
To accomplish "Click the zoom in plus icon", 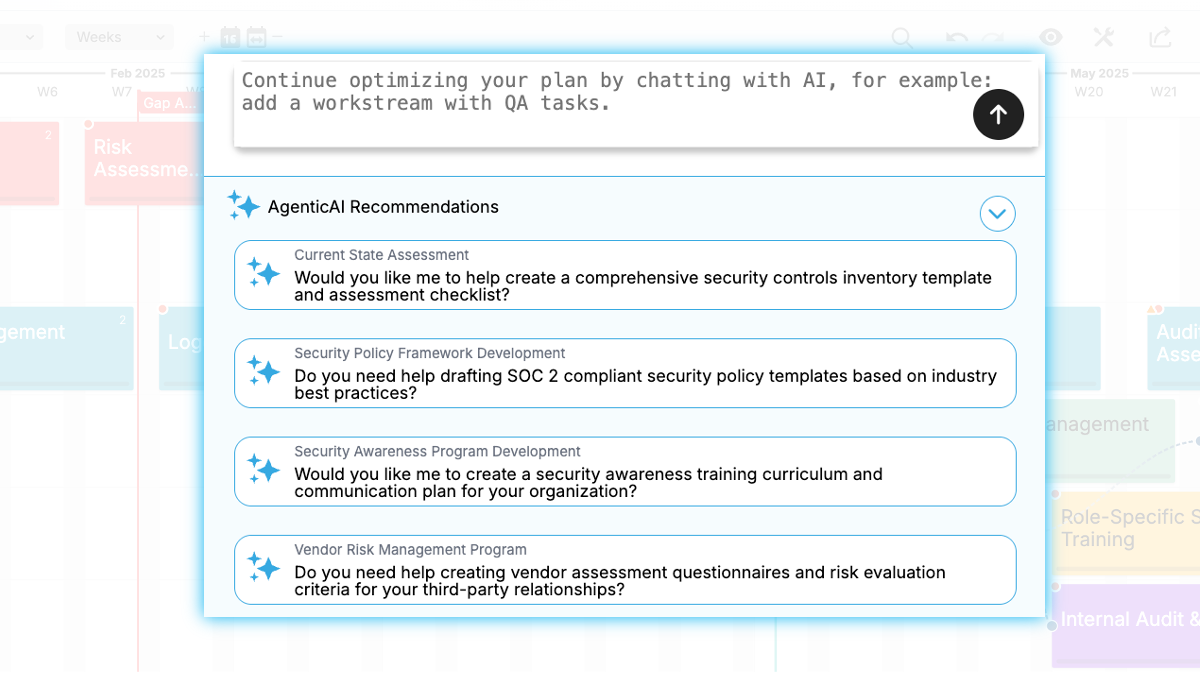I will pyautogui.click(x=205, y=37).
